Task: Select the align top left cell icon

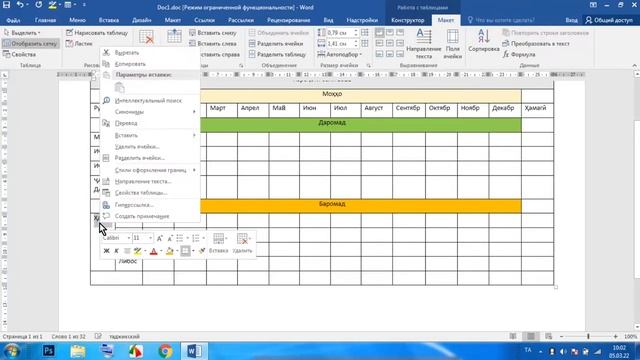Action: pyautogui.click(x=380, y=33)
